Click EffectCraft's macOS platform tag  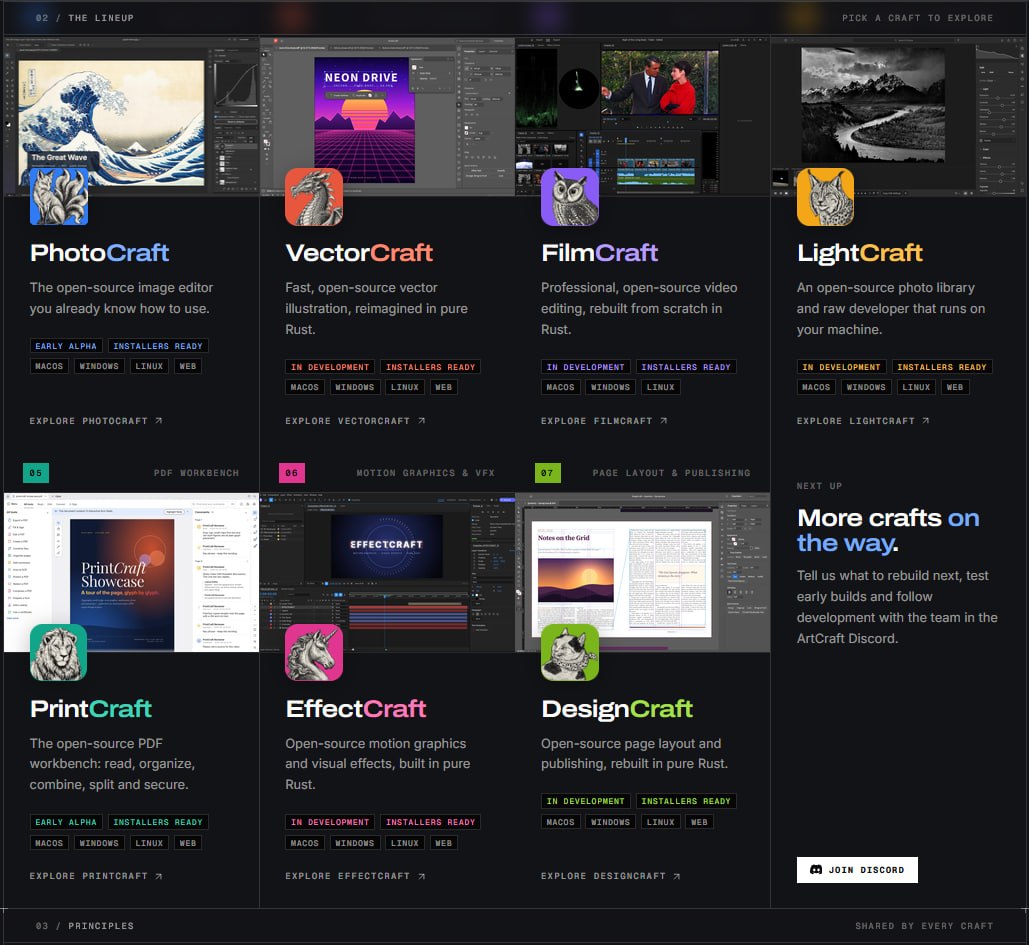(x=304, y=843)
